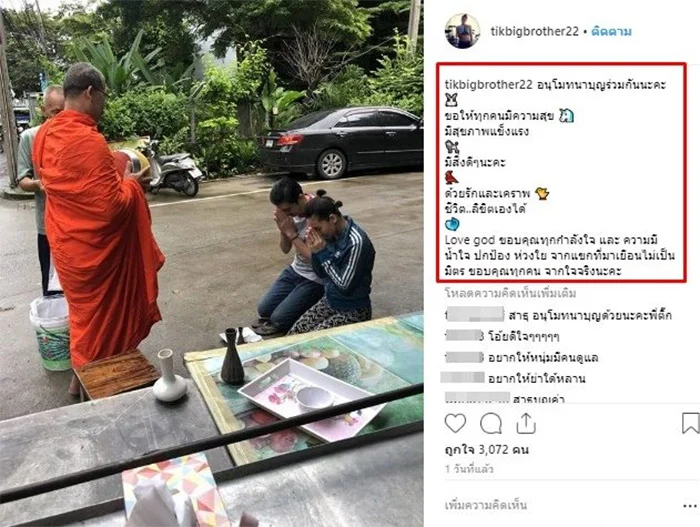700x527 pixels.
Task: Open comments via speech bubble icon
Action: pos(491,423)
